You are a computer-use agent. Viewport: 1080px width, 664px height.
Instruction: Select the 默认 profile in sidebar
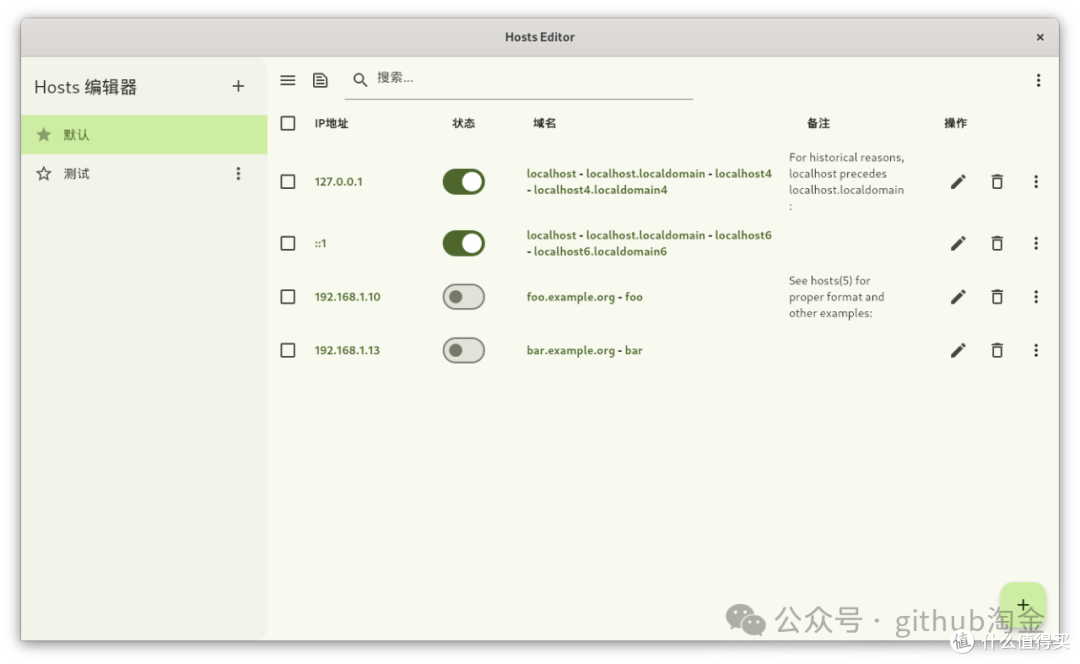point(144,134)
